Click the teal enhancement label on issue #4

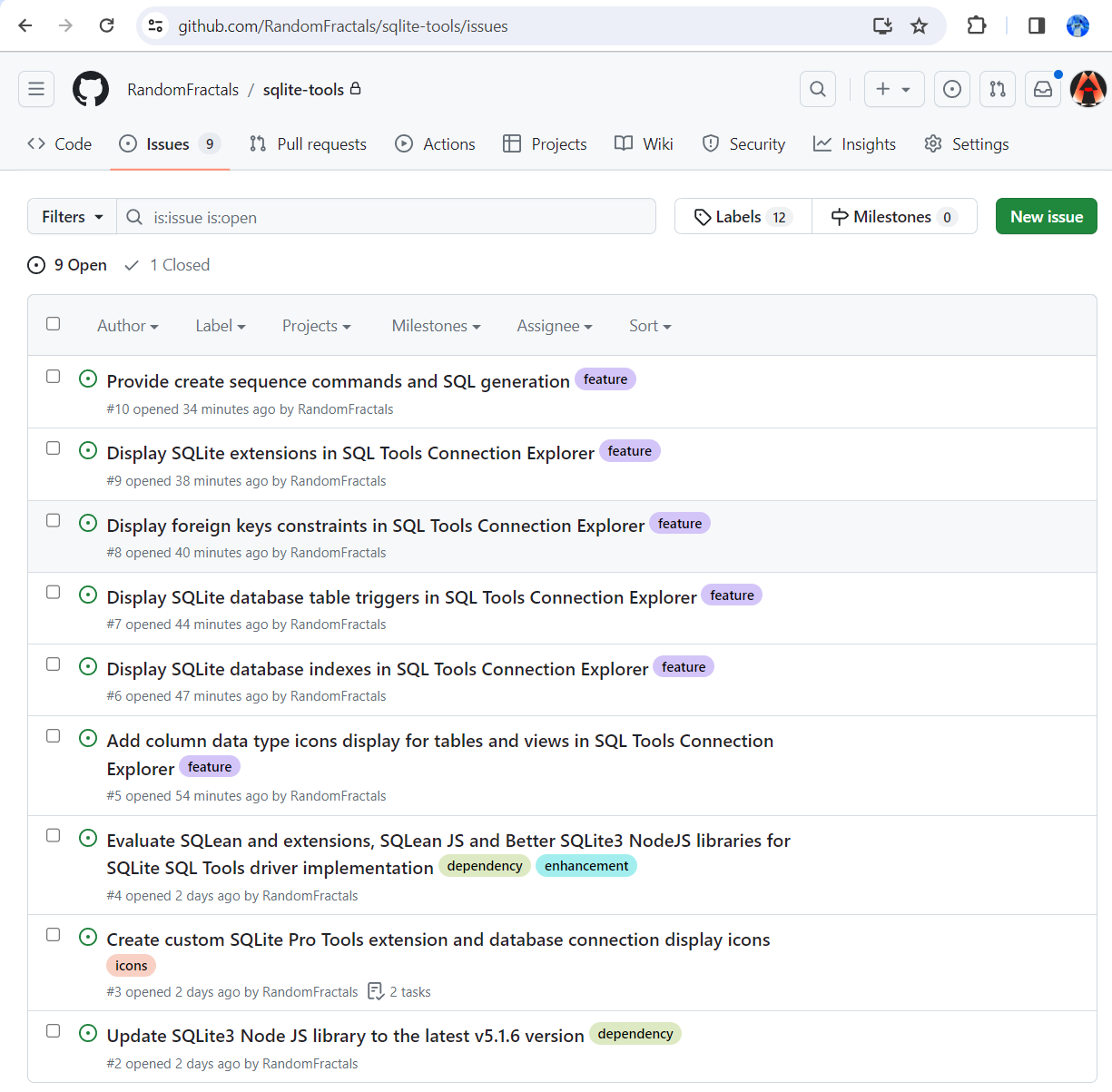586,866
